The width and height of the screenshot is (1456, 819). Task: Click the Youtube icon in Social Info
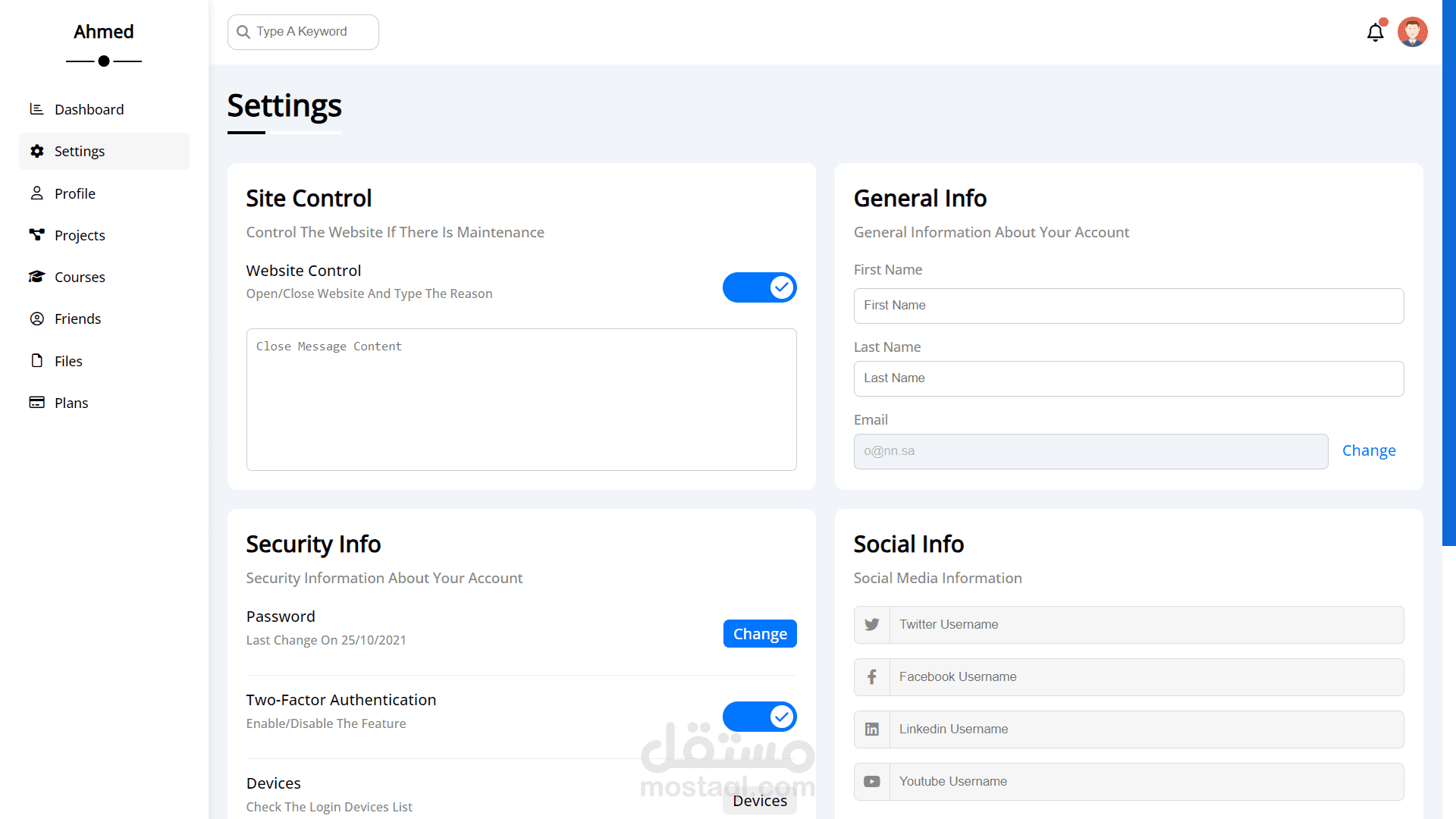tap(872, 782)
